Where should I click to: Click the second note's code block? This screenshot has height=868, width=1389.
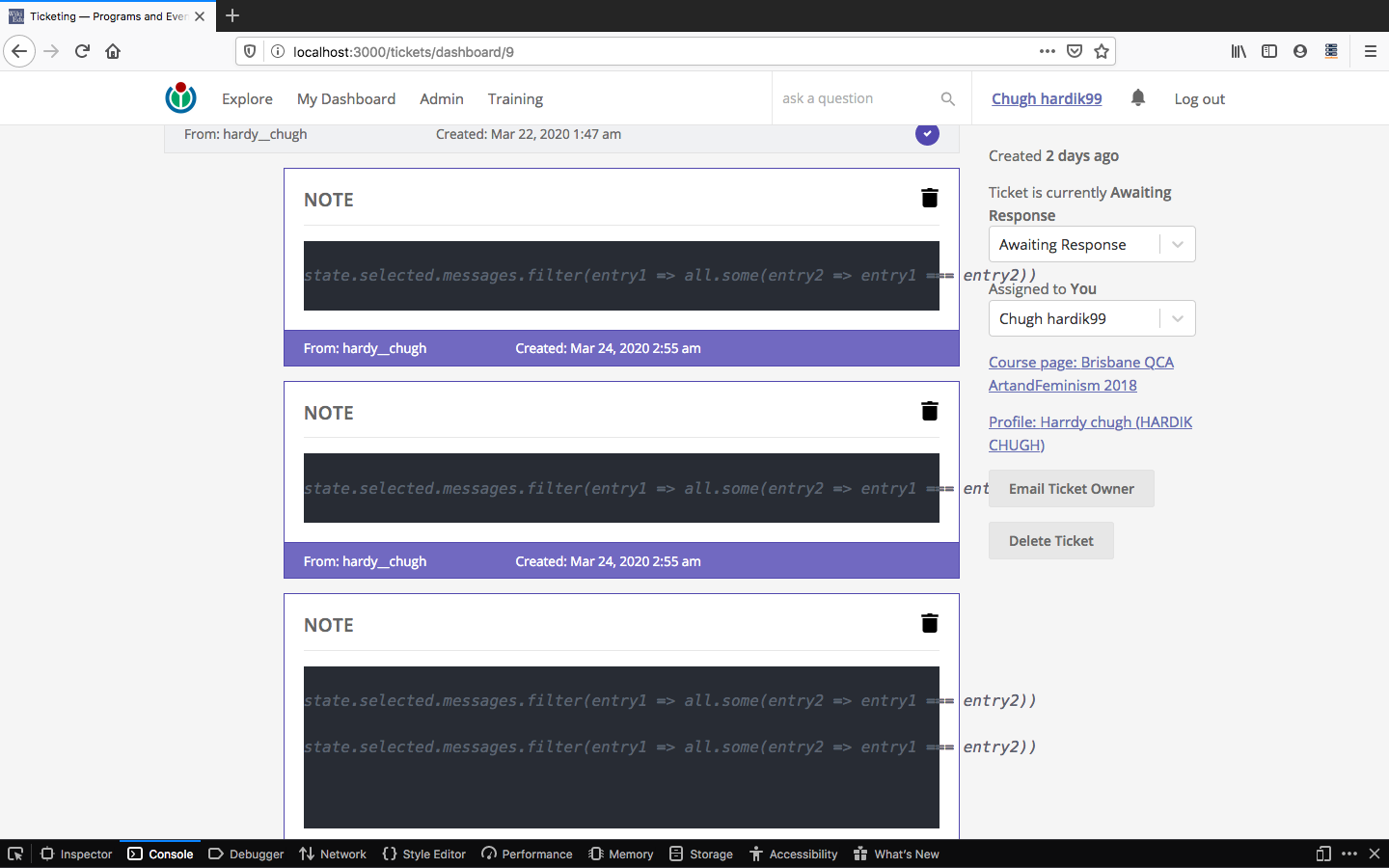click(x=621, y=488)
